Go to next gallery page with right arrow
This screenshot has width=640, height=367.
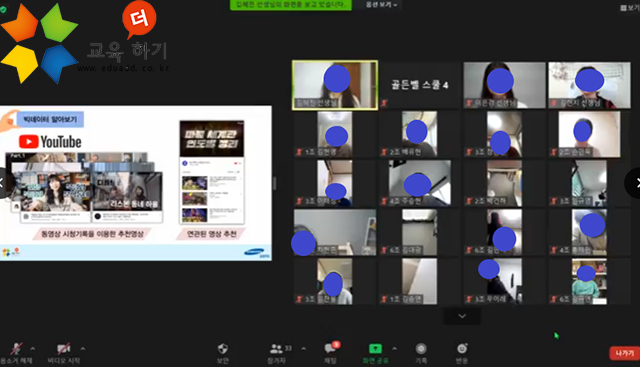point(634,183)
